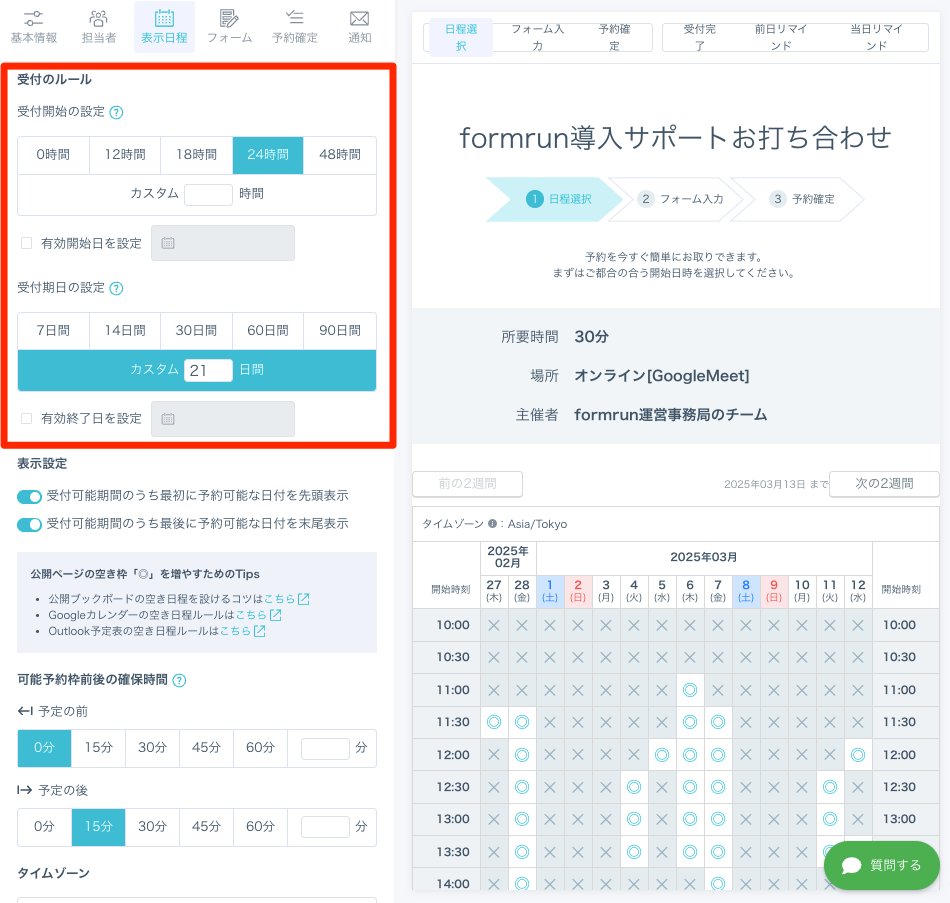This screenshot has width=950, height=903.
Task: Select 60日間 reception period option
Action: click(x=268, y=331)
